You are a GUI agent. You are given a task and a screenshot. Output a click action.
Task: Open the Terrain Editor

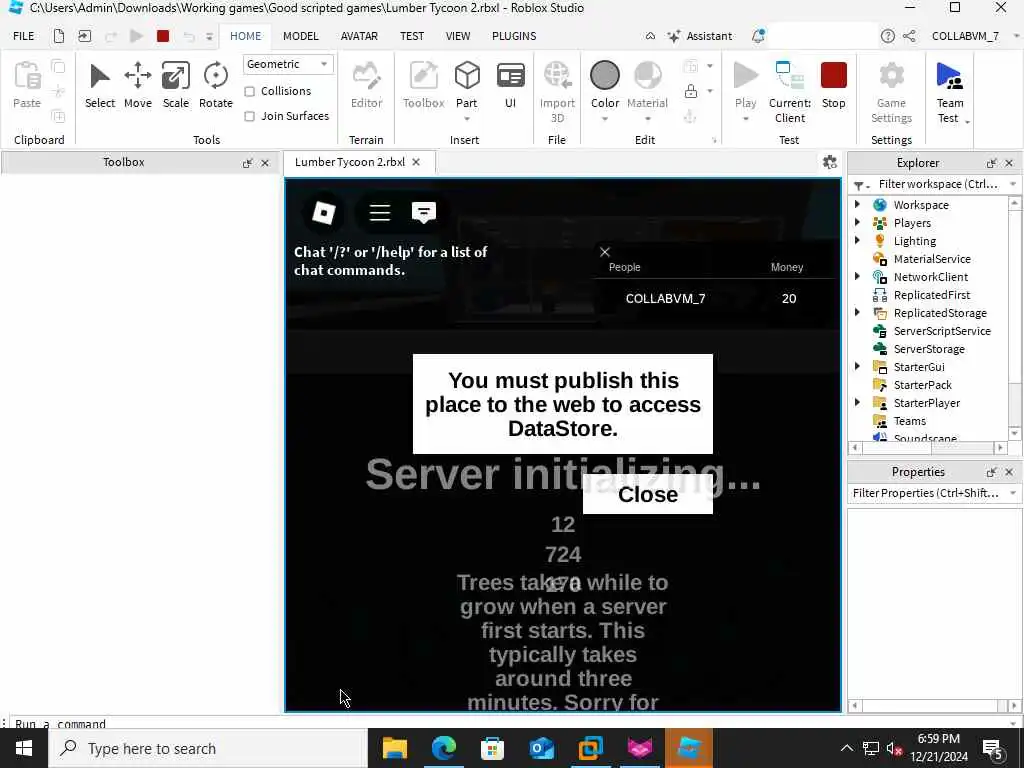(366, 85)
